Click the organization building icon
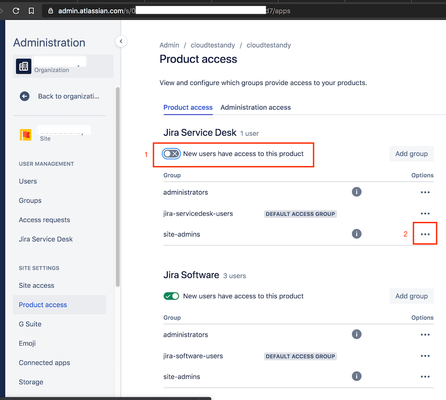Screen dimensions: 446x400 [x=24, y=66]
